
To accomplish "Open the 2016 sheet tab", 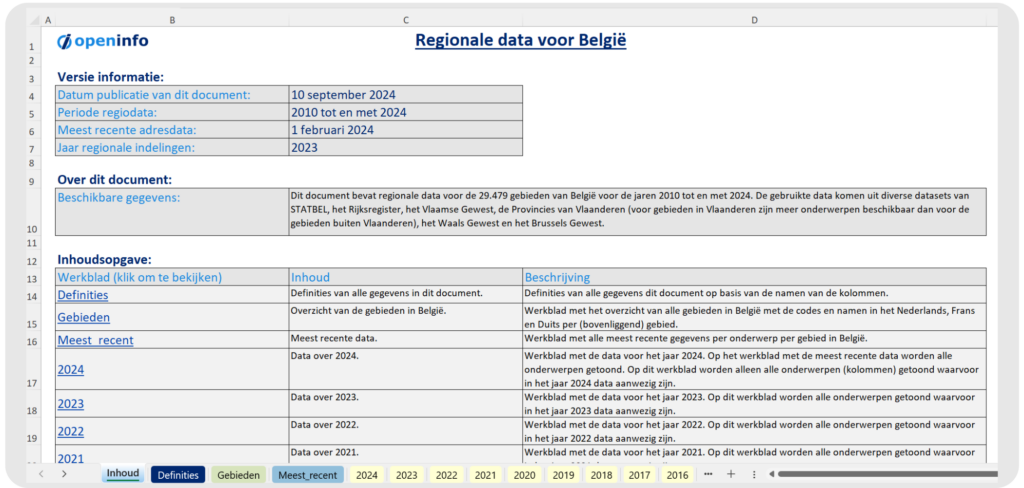I will tap(677, 475).
